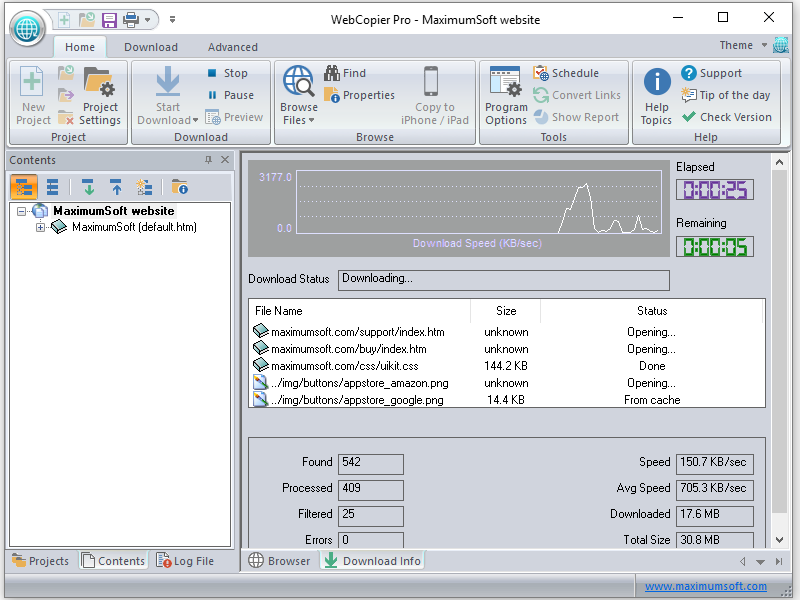Switch to the Log File tab
The image size is (800, 600).
186,561
